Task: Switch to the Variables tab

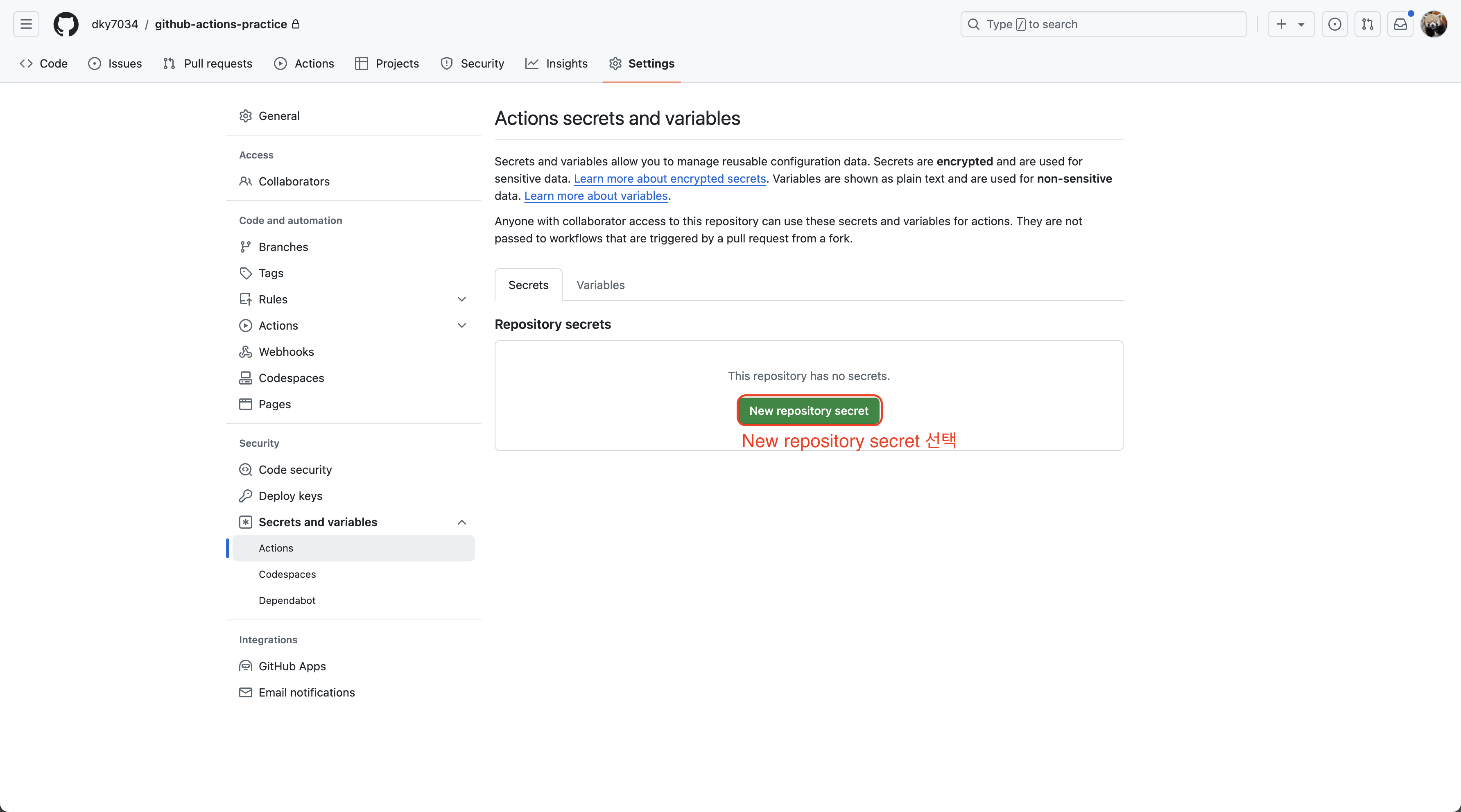Action: [x=600, y=285]
